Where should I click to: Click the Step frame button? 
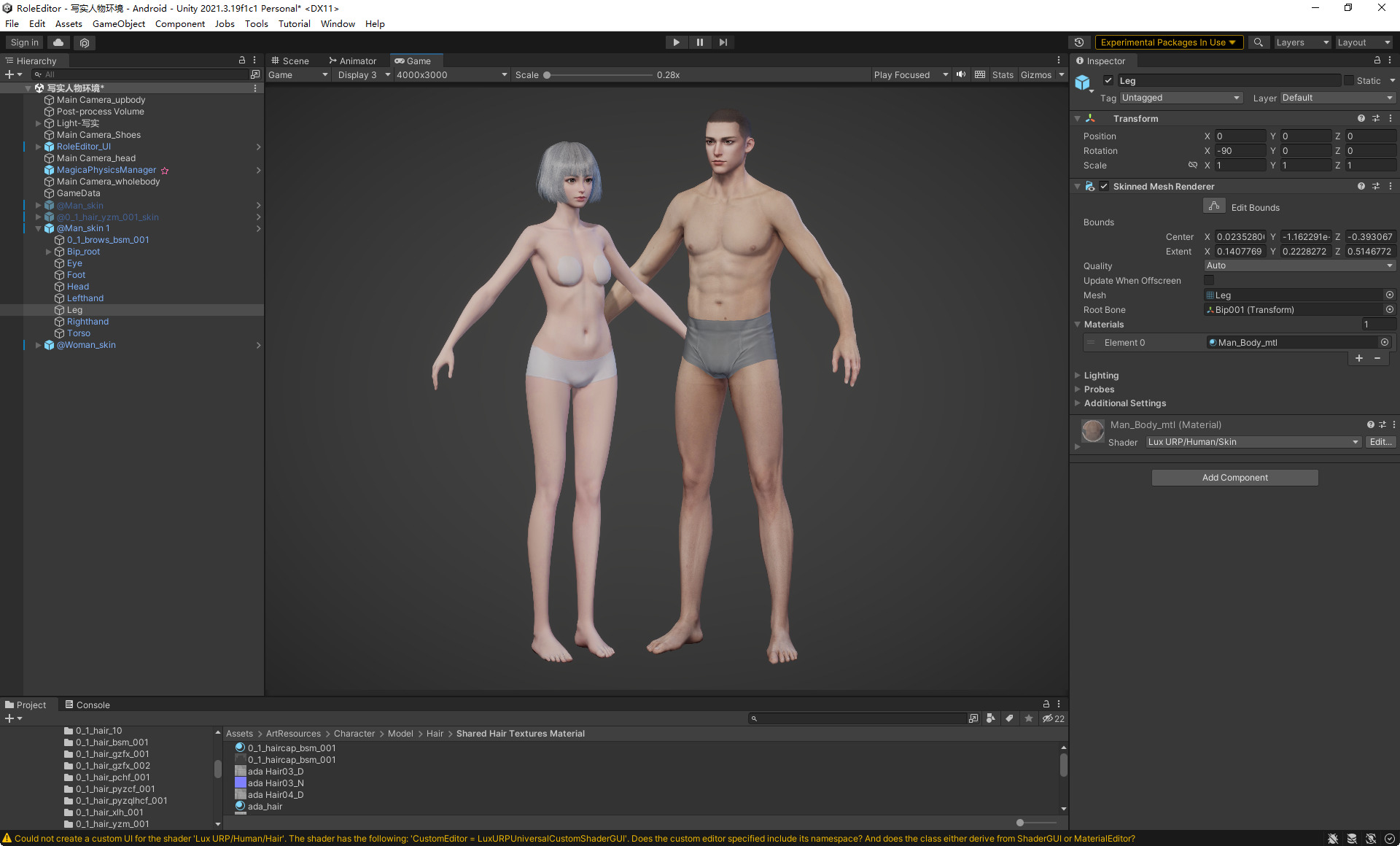[x=723, y=42]
